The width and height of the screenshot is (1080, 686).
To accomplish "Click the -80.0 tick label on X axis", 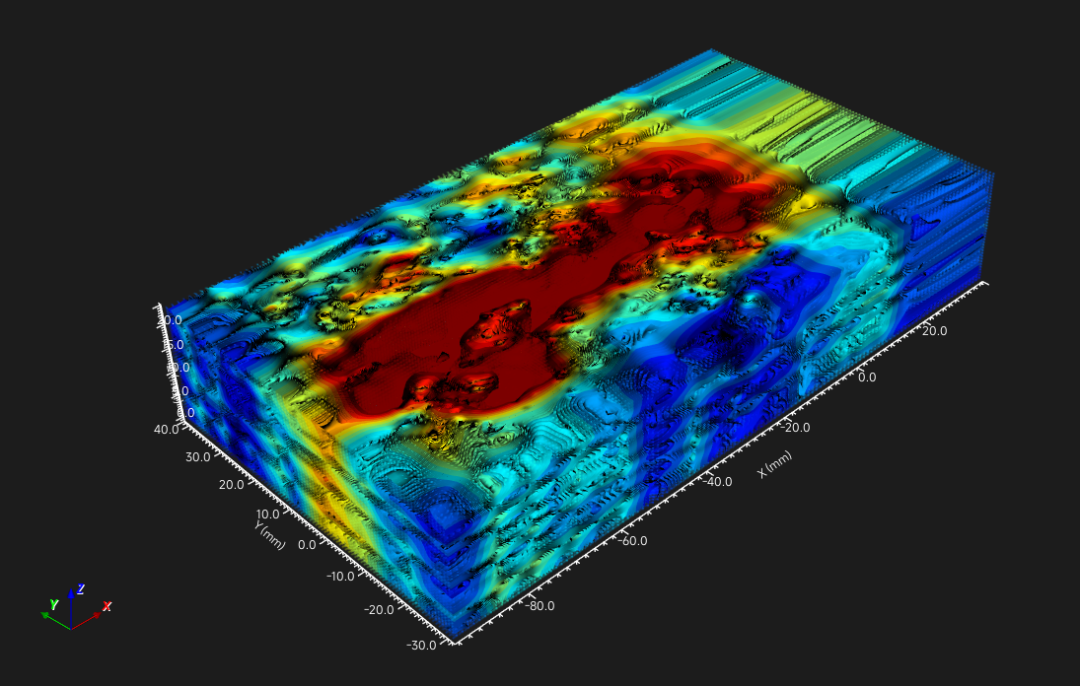I will click(539, 606).
